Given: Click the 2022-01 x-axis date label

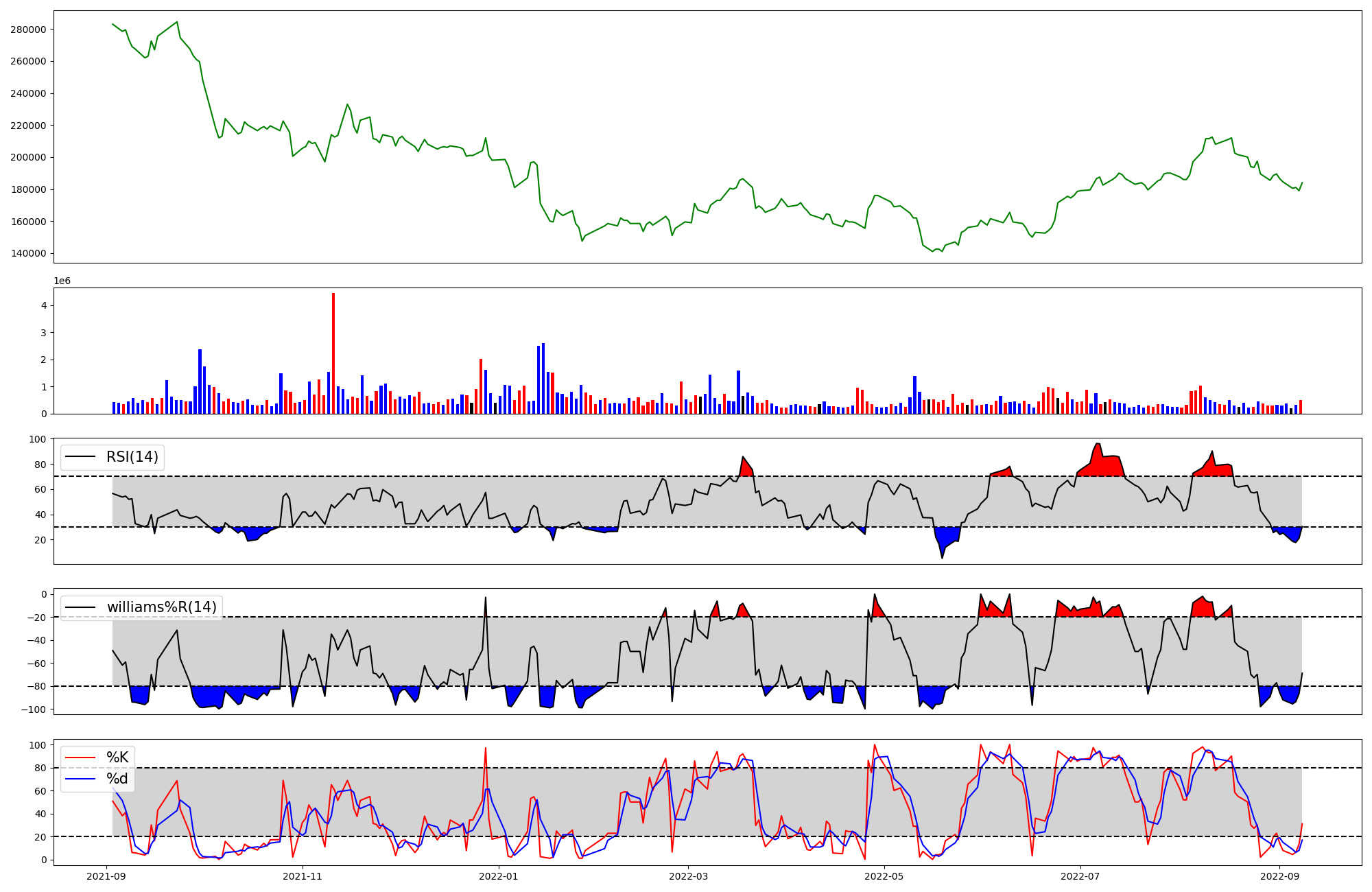Looking at the screenshot, I should pos(499,876).
